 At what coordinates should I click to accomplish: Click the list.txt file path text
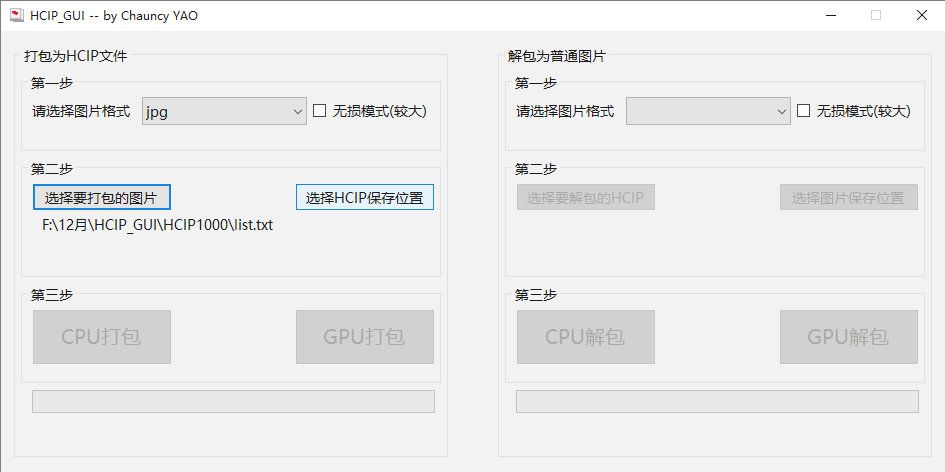click(157, 225)
